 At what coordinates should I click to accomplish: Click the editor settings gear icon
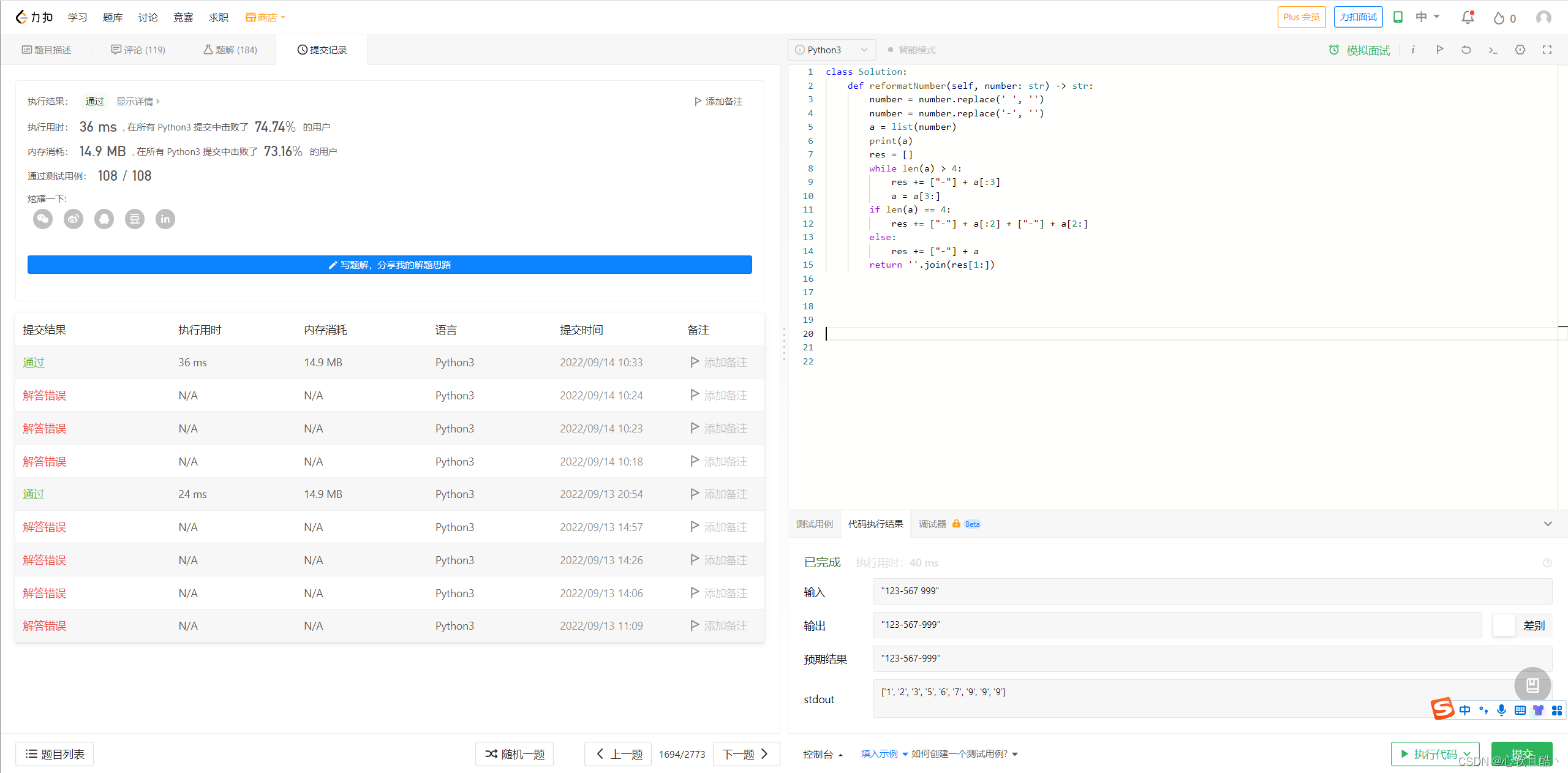click(x=1520, y=50)
